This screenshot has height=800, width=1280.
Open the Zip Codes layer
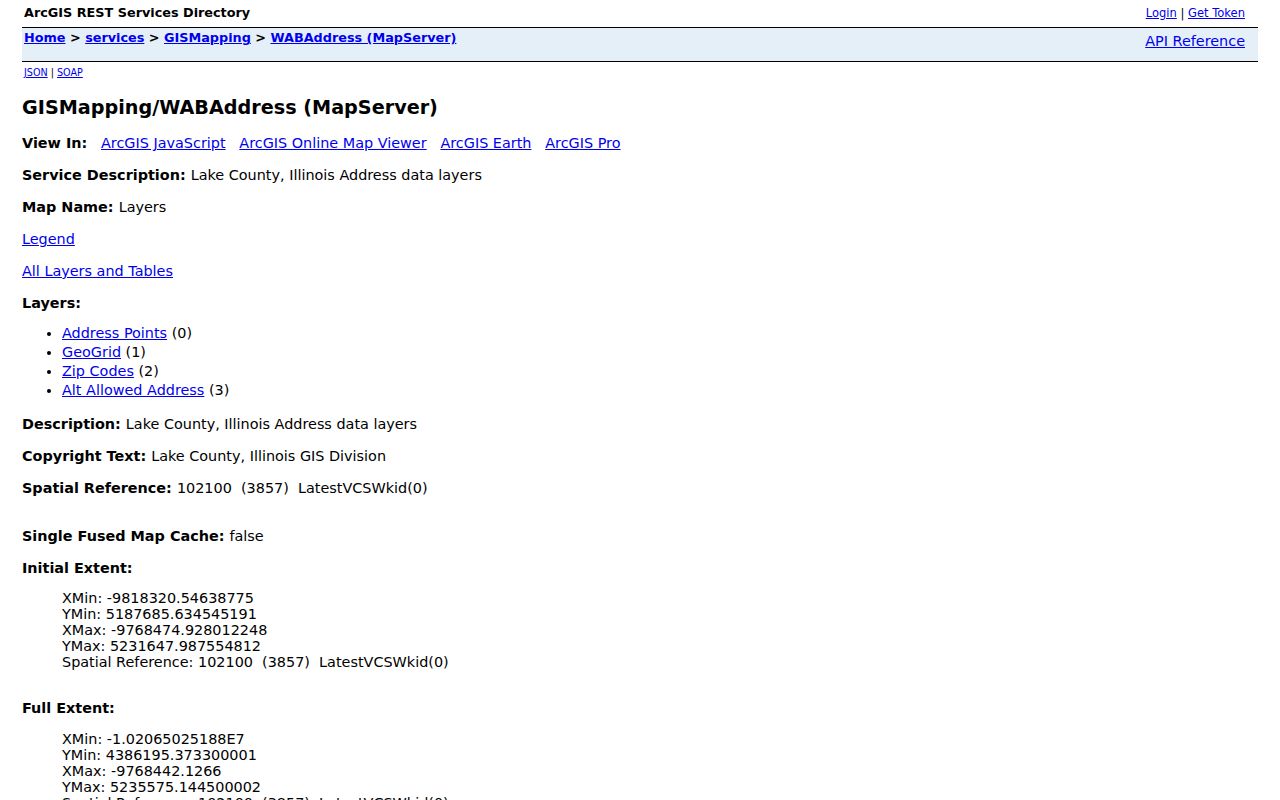(98, 371)
